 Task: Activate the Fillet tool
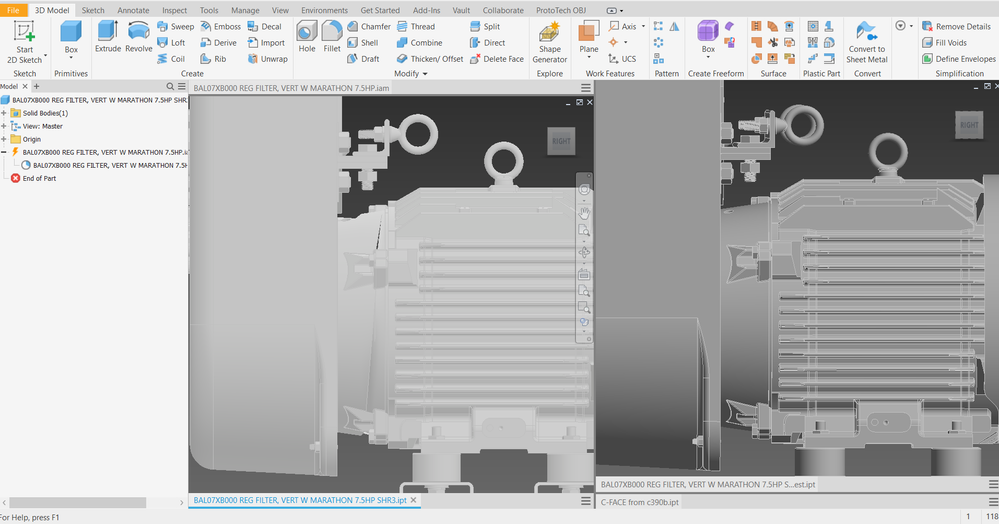(331, 36)
